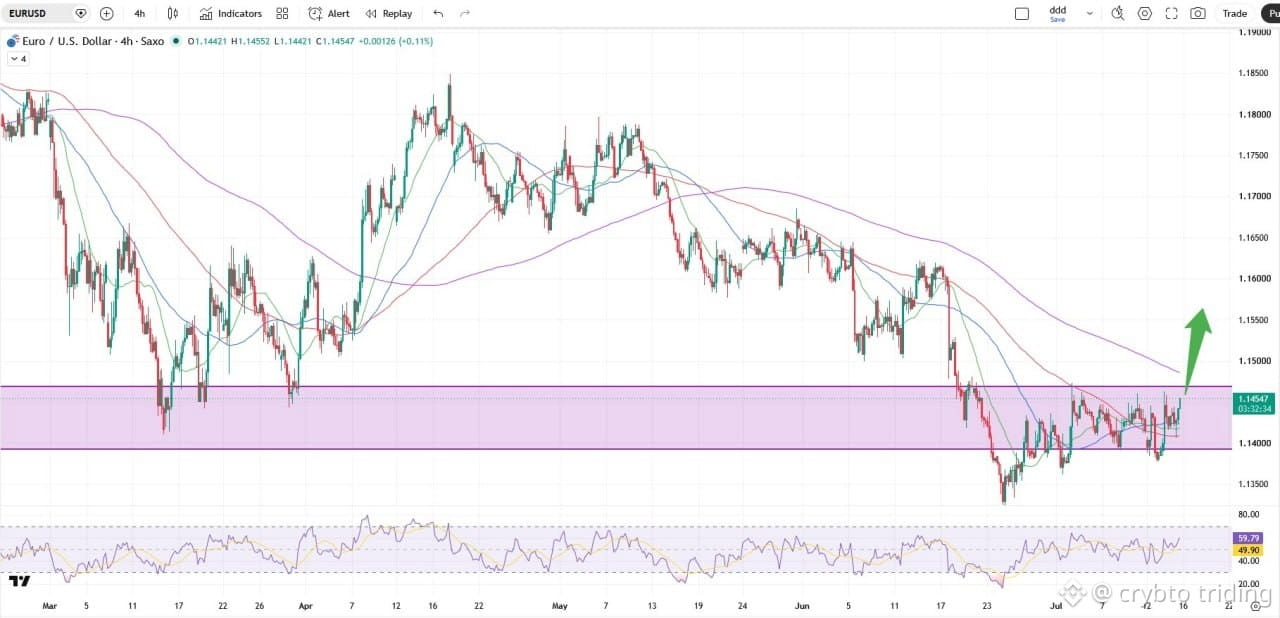Click the dark Publish button
Viewport: 1280px width, 618px height.
coord(1270,13)
